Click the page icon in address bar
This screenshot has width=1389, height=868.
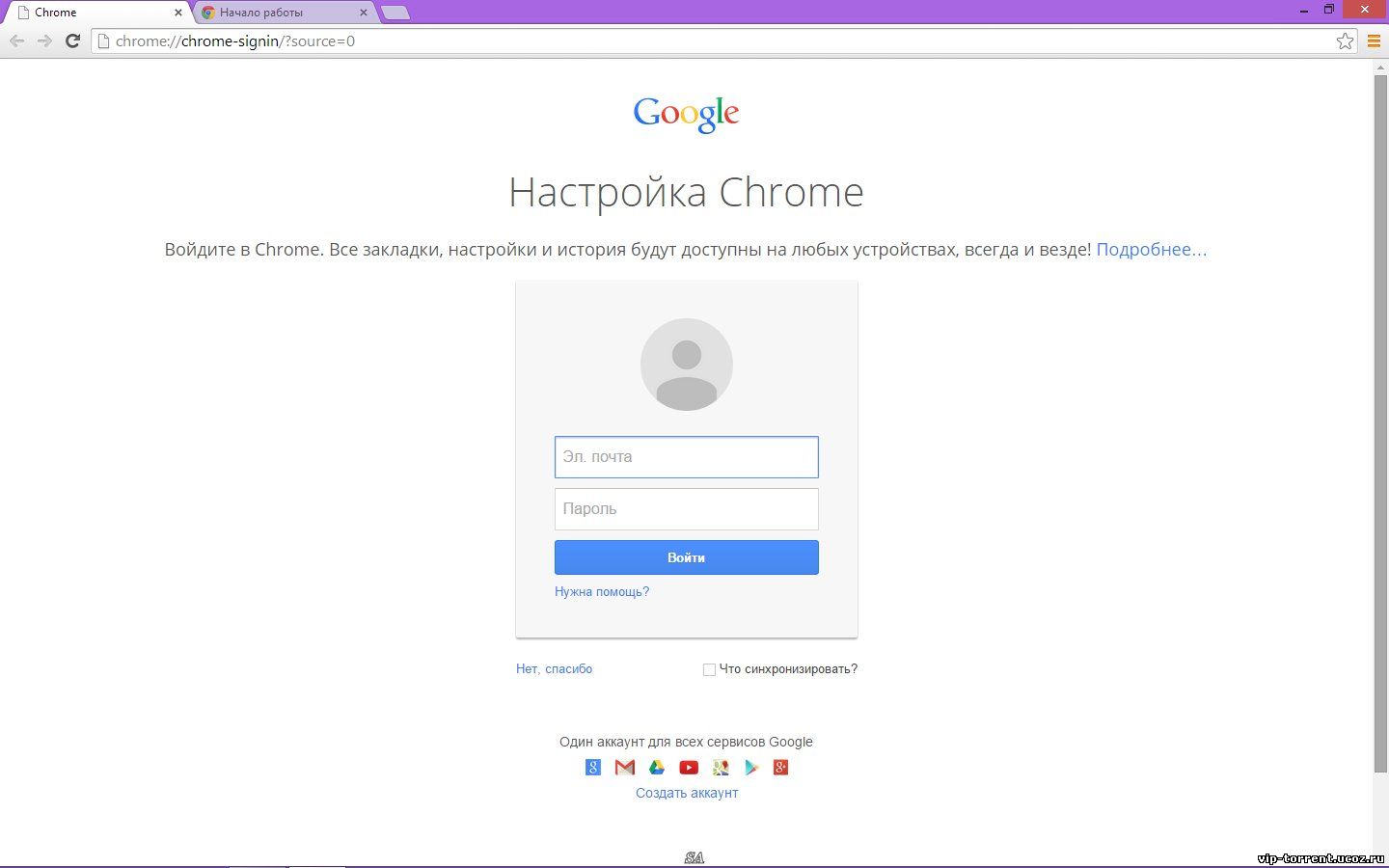(x=104, y=41)
